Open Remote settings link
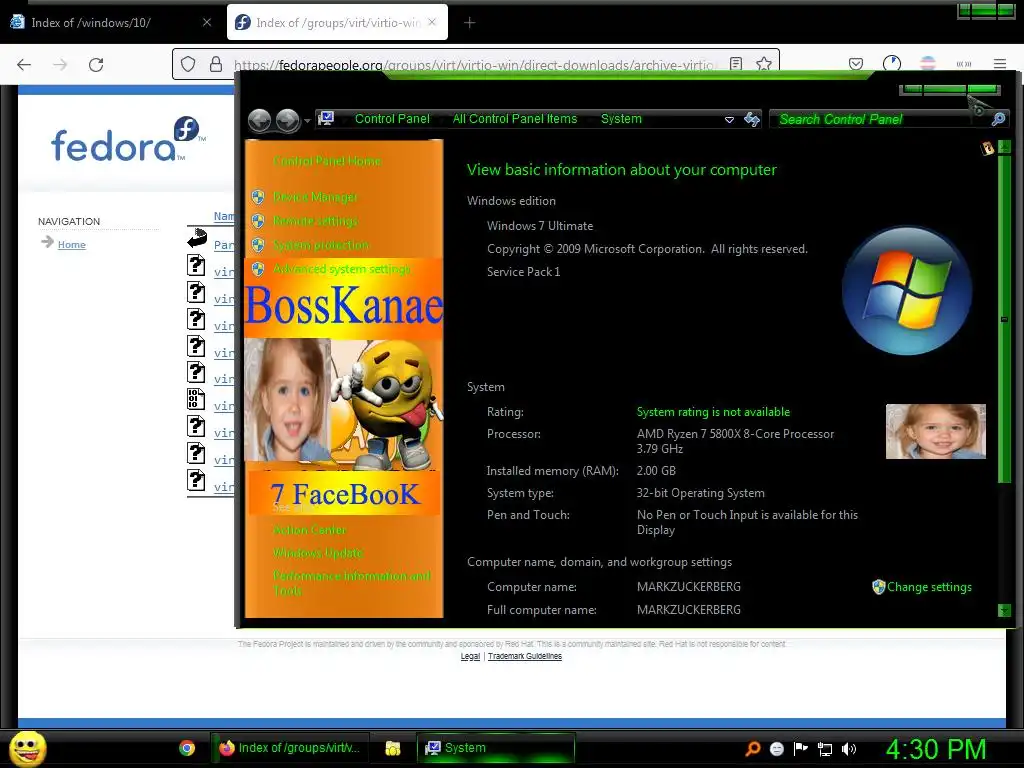The width and height of the screenshot is (1024, 768). coord(315,221)
